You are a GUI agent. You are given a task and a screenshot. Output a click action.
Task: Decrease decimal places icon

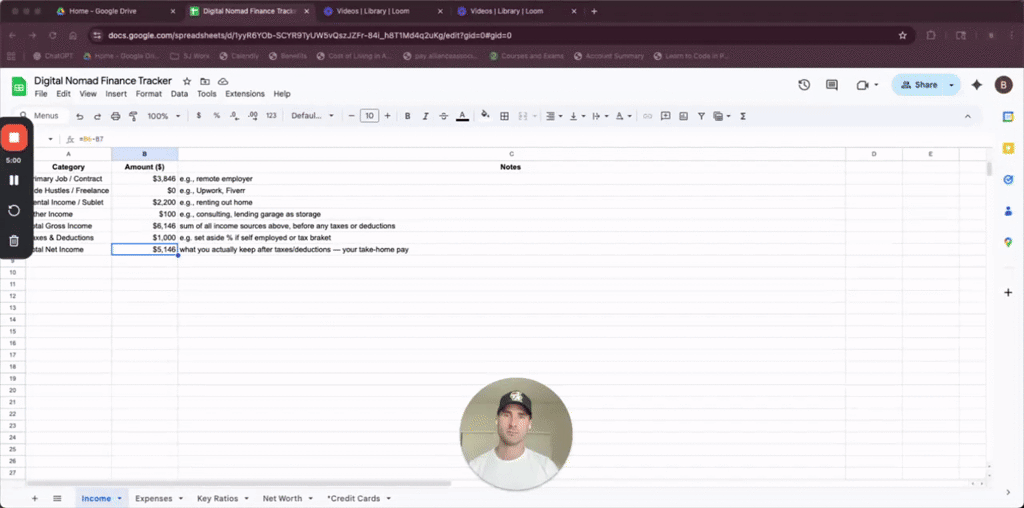pos(234,116)
